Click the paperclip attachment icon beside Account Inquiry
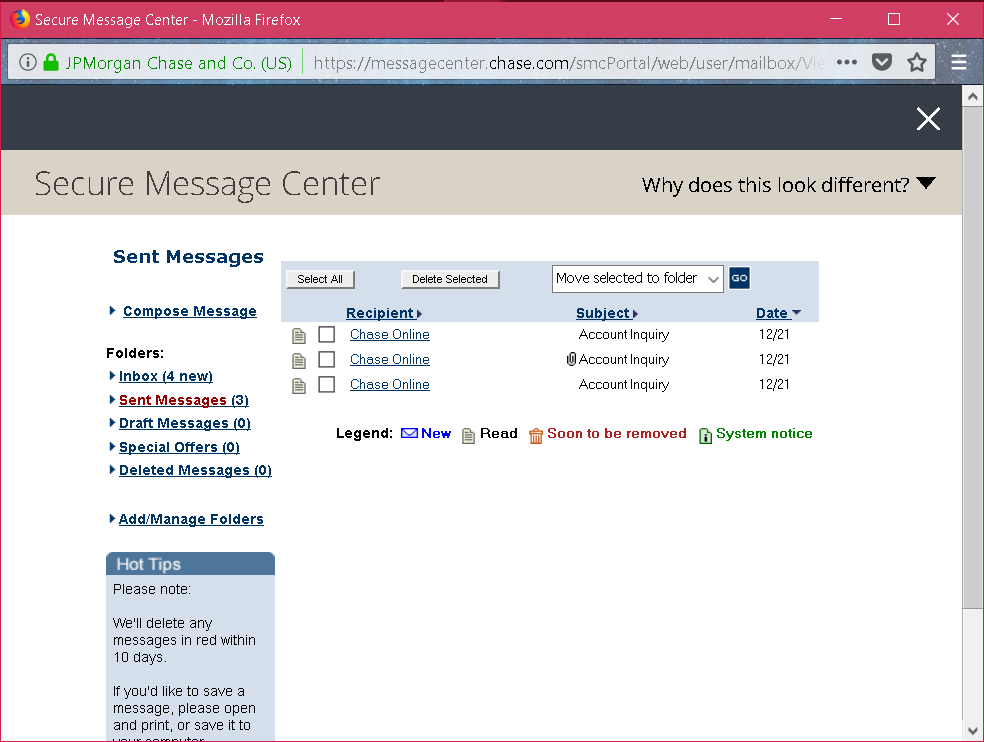The image size is (984, 742). click(571, 359)
